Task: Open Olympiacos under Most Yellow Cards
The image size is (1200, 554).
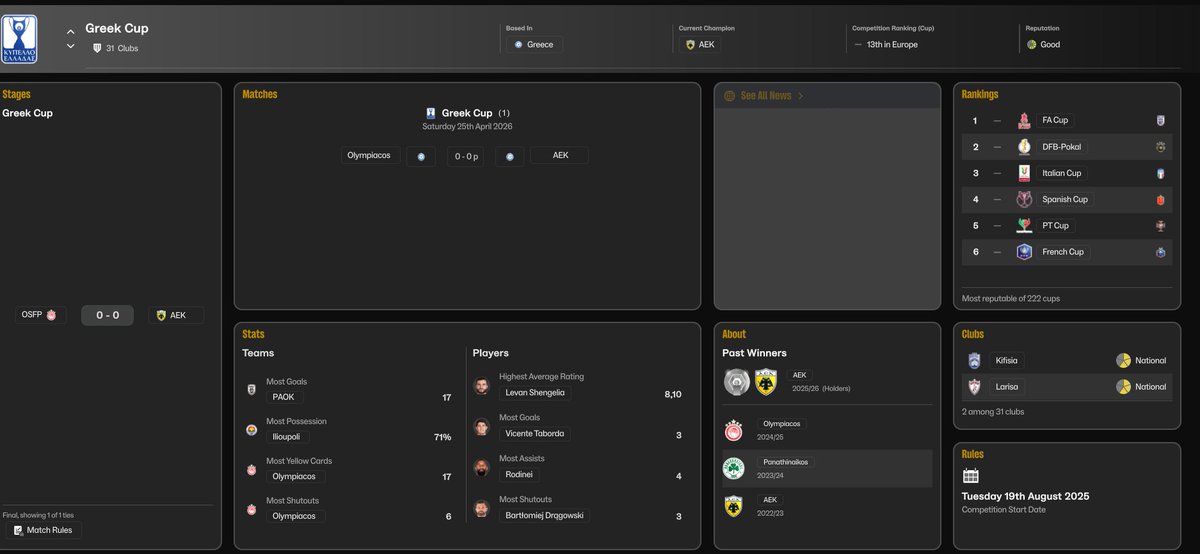Action: 294,476
